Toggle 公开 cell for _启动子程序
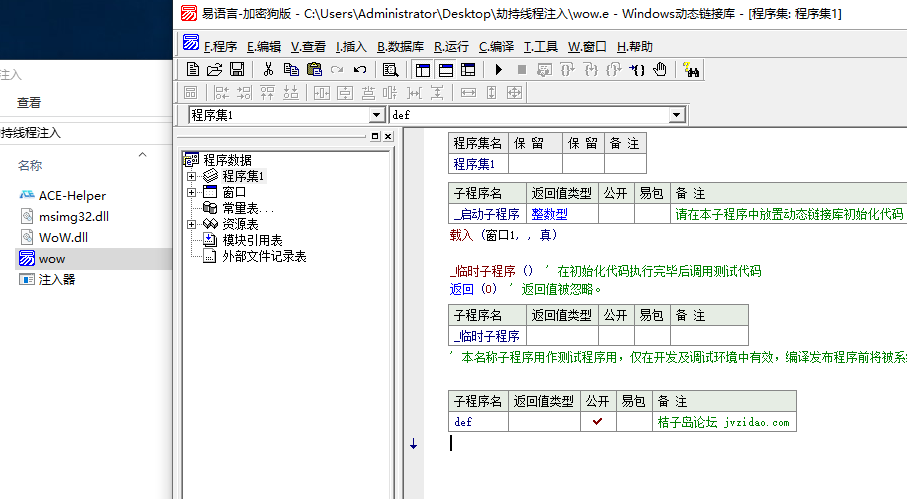 click(616, 214)
